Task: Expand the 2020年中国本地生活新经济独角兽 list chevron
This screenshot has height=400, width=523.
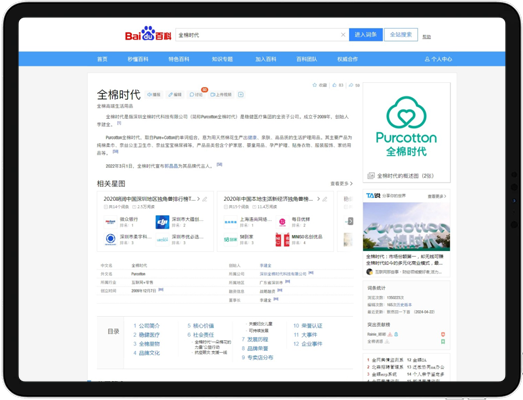Action: [319, 199]
